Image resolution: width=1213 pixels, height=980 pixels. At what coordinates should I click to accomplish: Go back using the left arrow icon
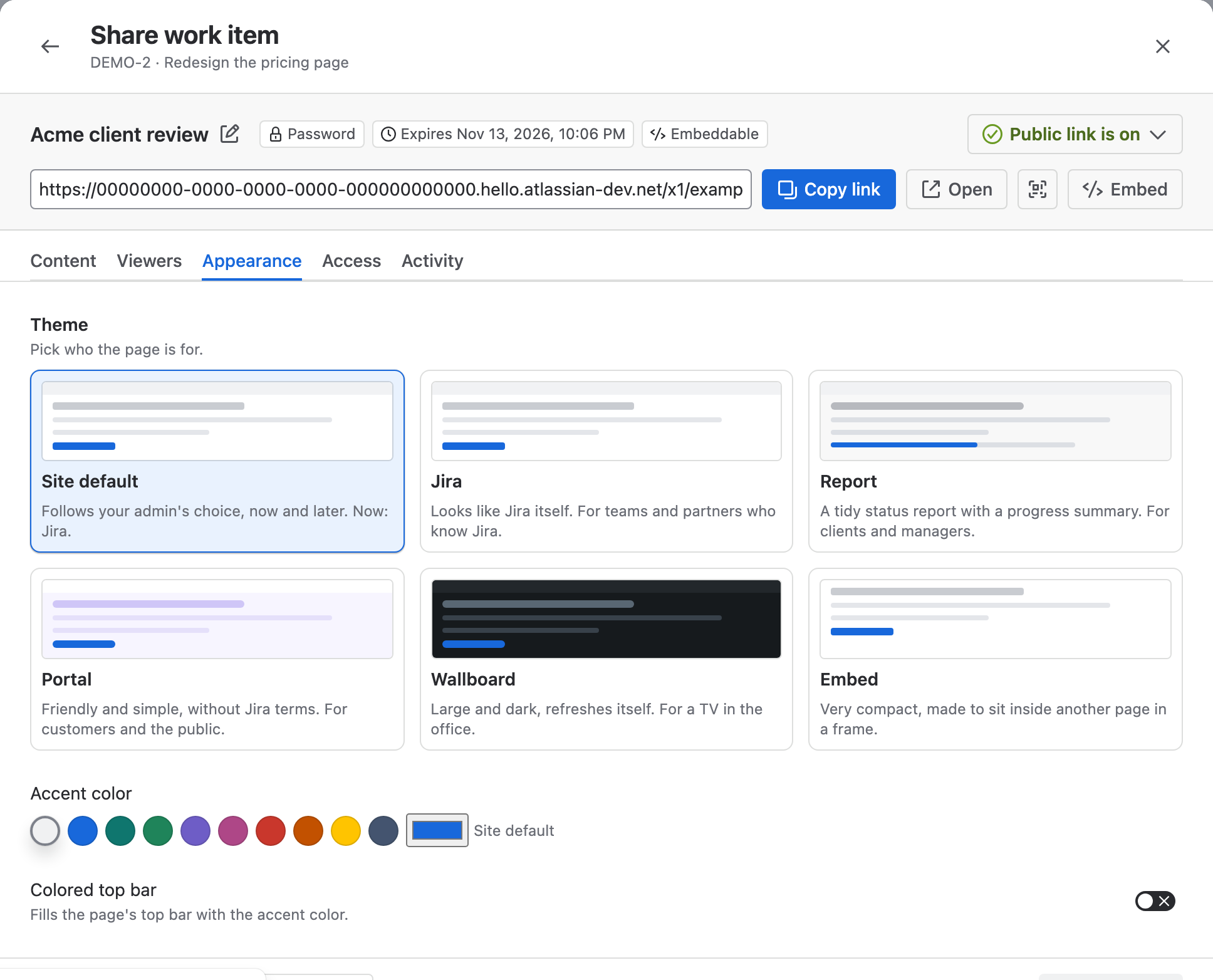click(50, 46)
